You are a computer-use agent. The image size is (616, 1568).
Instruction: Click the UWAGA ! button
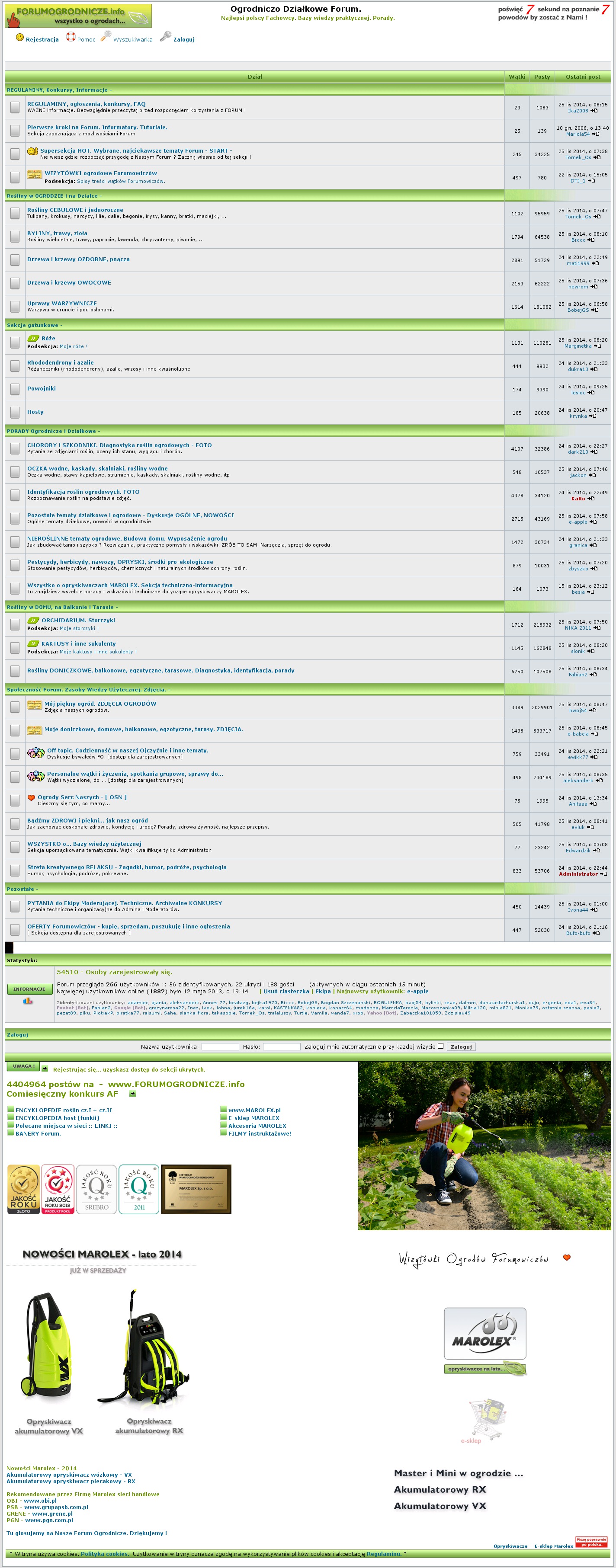point(23,1066)
